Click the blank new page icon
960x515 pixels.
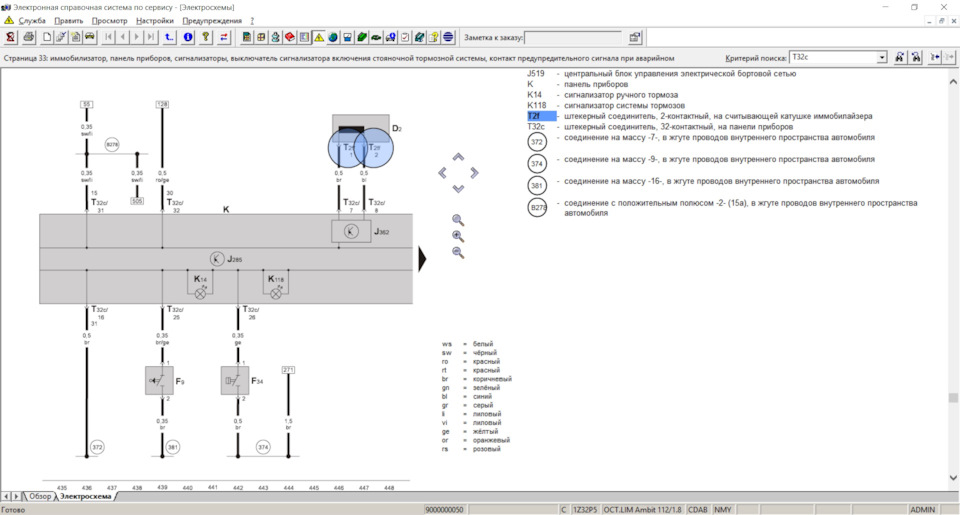click(x=47, y=37)
